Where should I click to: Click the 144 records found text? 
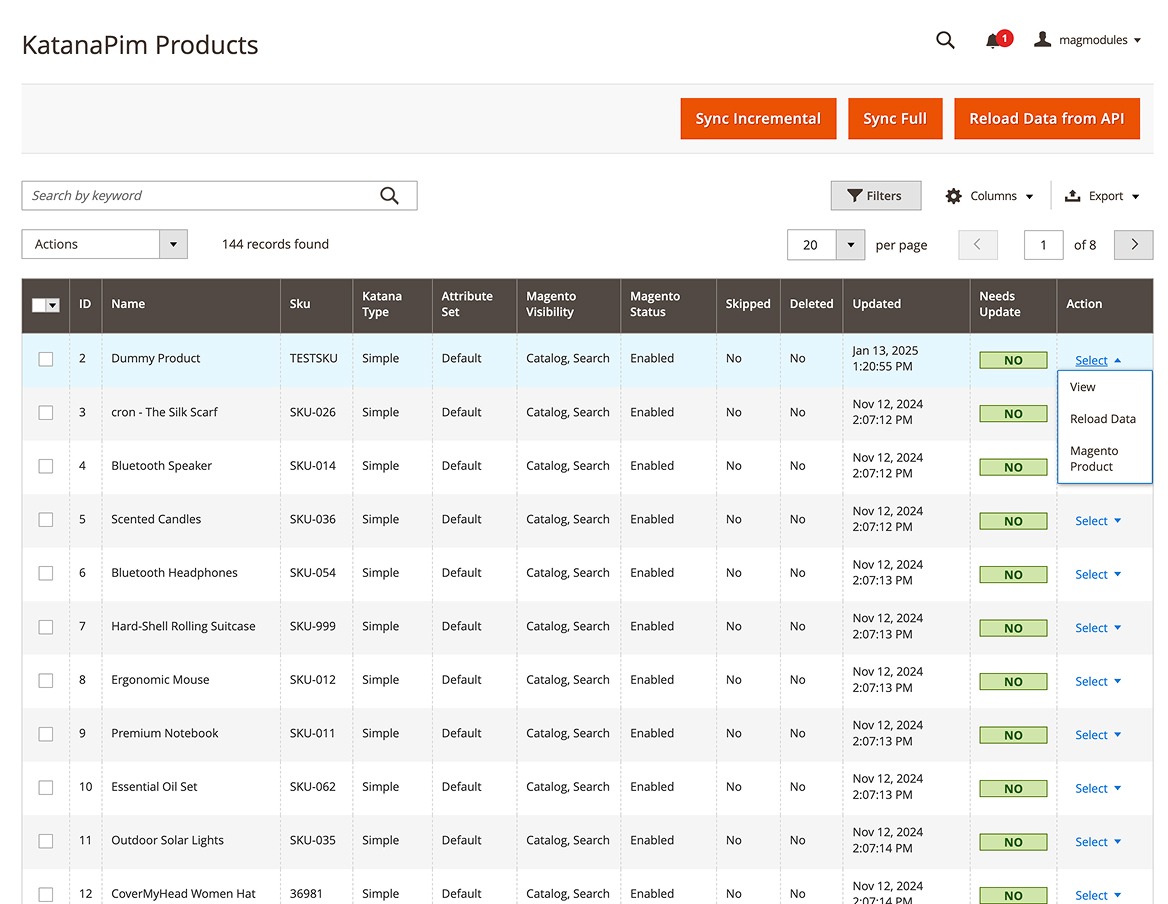point(275,244)
